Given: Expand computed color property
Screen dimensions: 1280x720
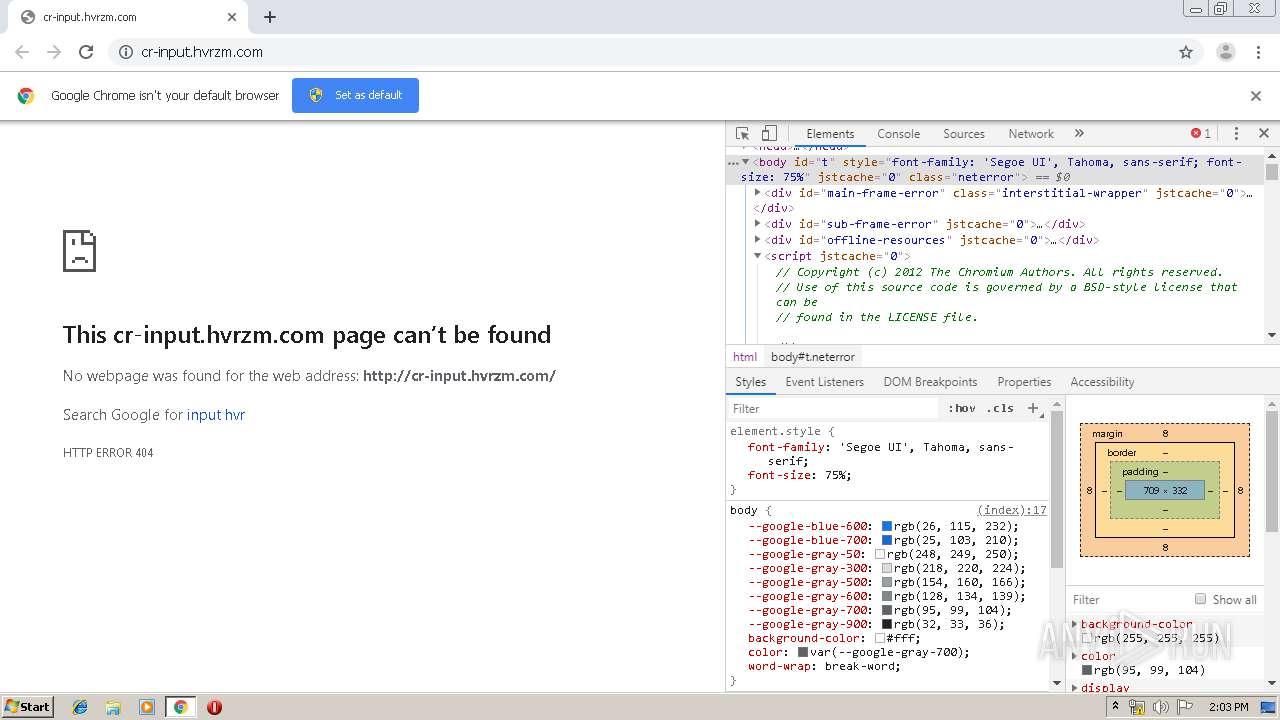Looking at the screenshot, I should 1075,656.
